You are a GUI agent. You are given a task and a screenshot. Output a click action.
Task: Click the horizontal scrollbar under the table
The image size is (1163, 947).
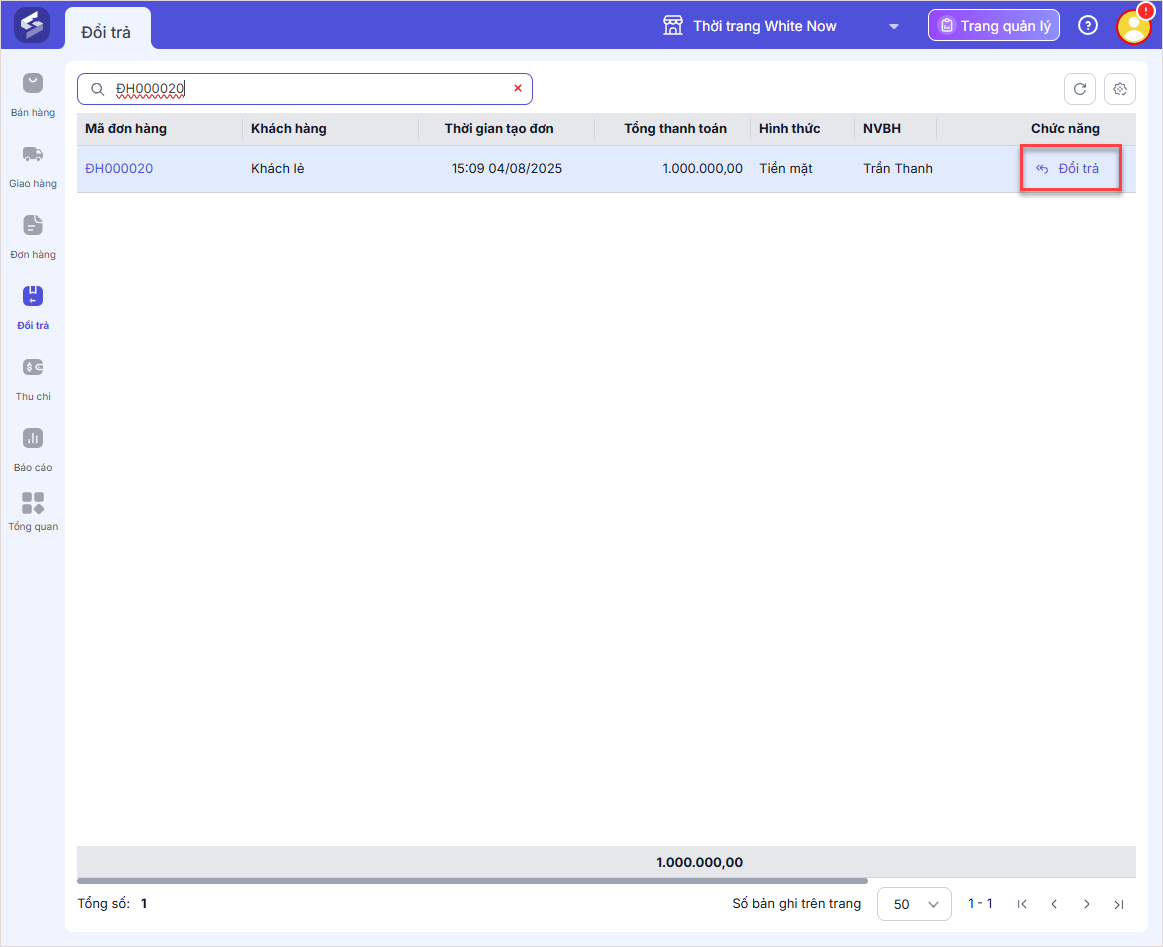(x=472, y=881)
